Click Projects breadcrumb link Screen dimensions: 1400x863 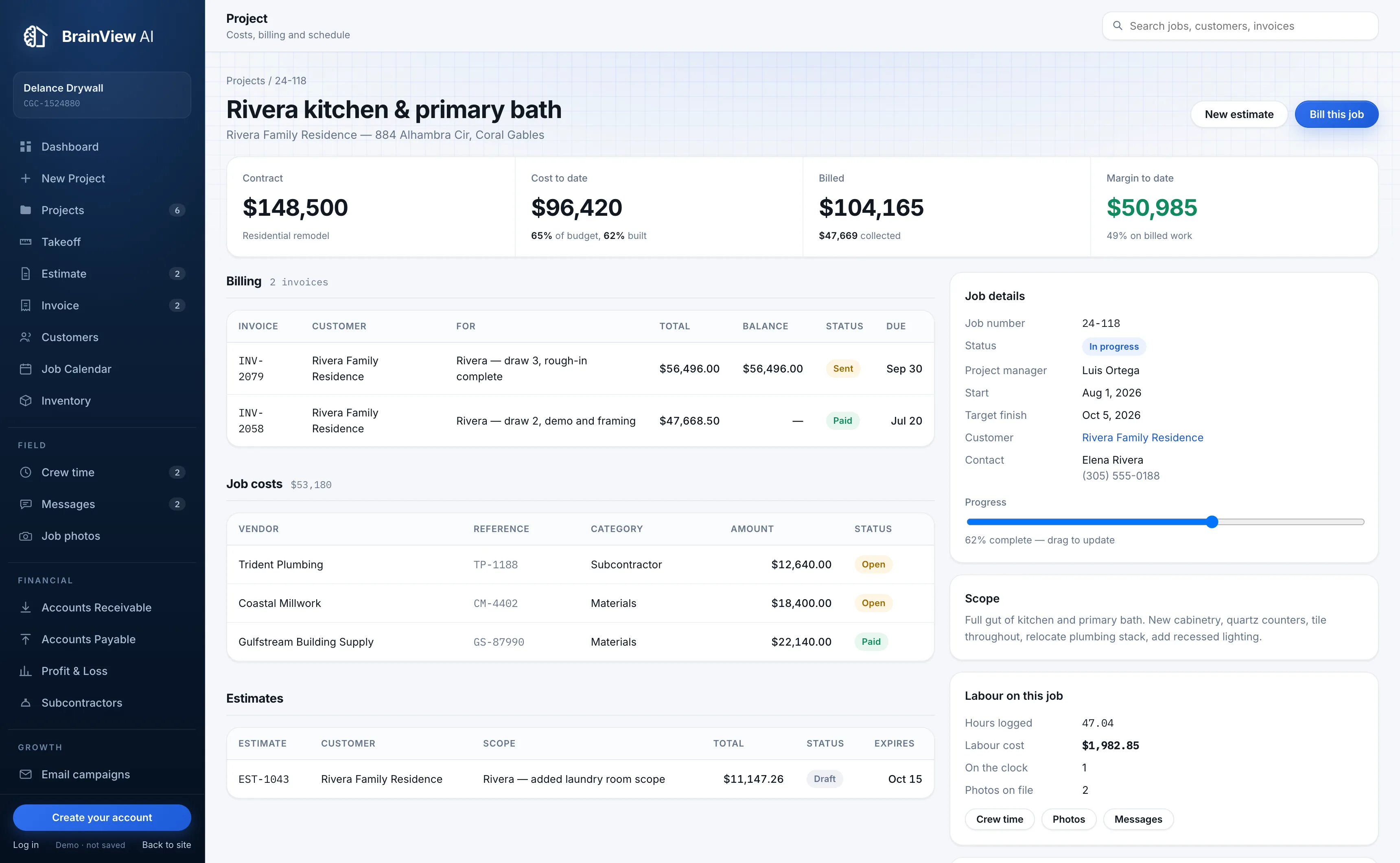click(x=245, y=81)
